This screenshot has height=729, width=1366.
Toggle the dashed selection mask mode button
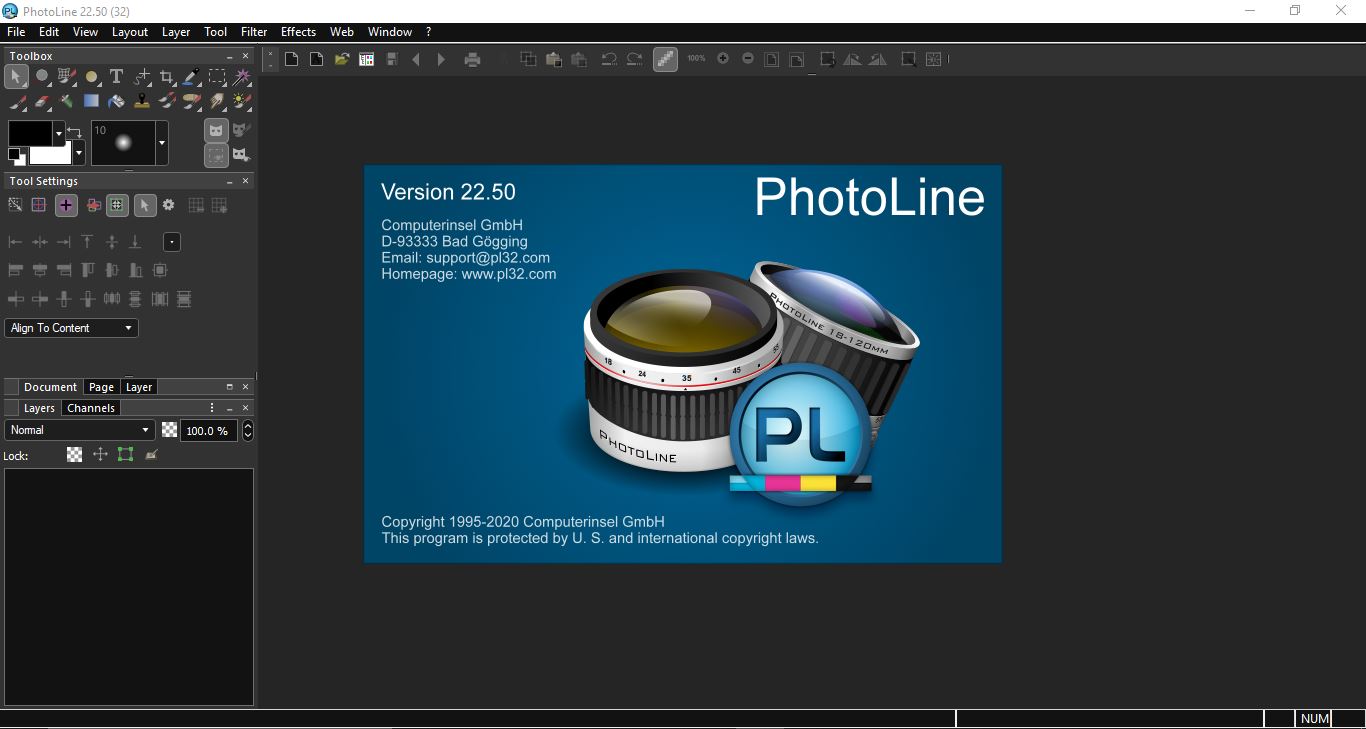(216, 155)
